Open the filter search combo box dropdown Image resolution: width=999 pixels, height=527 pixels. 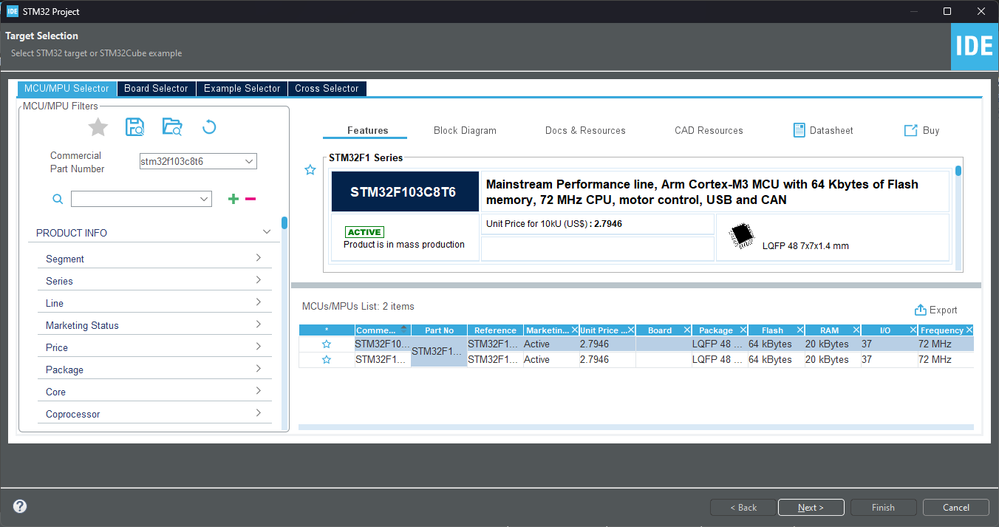point(204,199)
